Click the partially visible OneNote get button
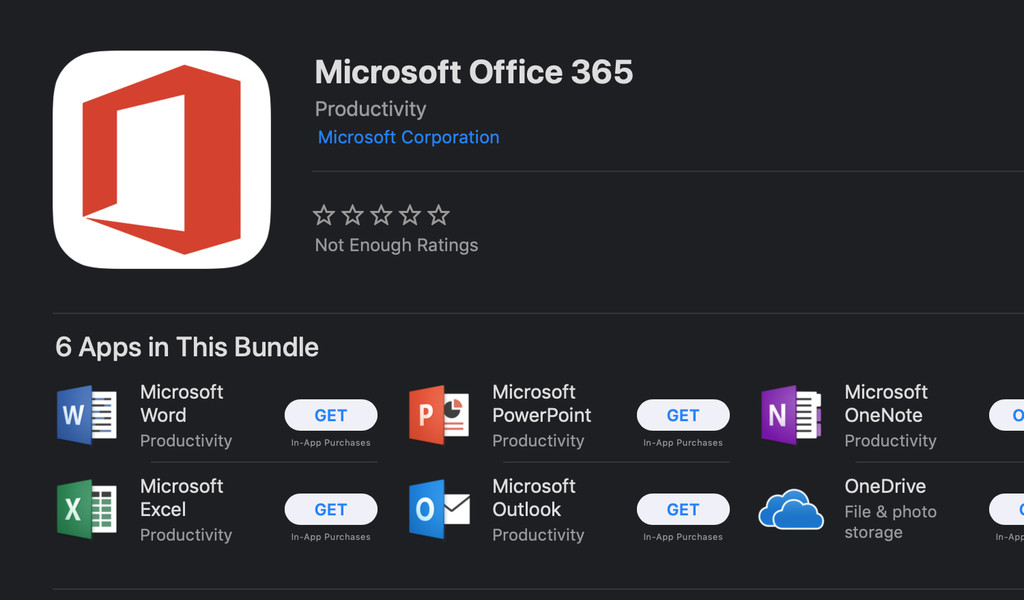Screen dimensions: 1024x600 tap(1007, 415)
